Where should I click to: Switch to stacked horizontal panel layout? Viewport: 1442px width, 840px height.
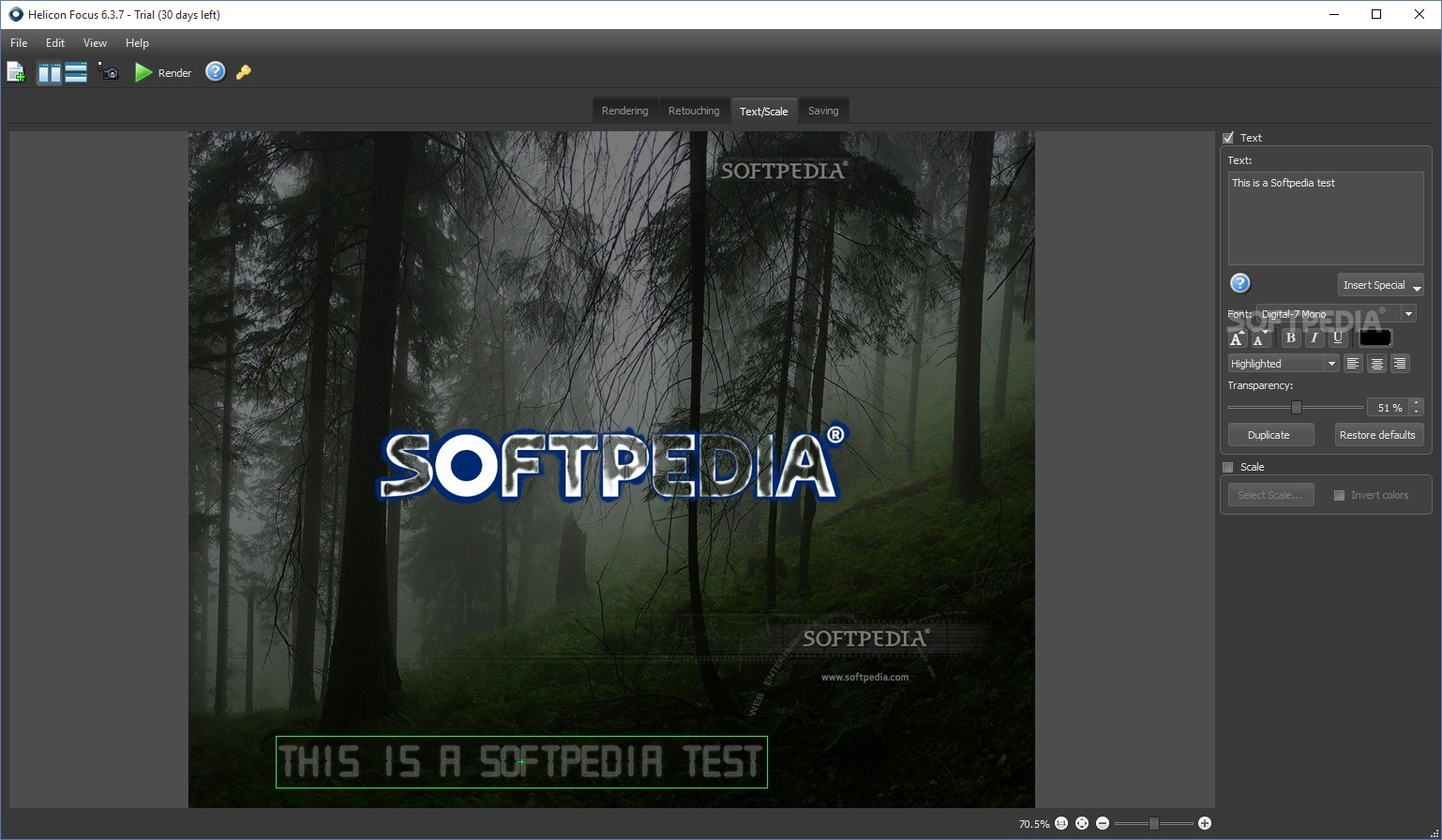76,72
